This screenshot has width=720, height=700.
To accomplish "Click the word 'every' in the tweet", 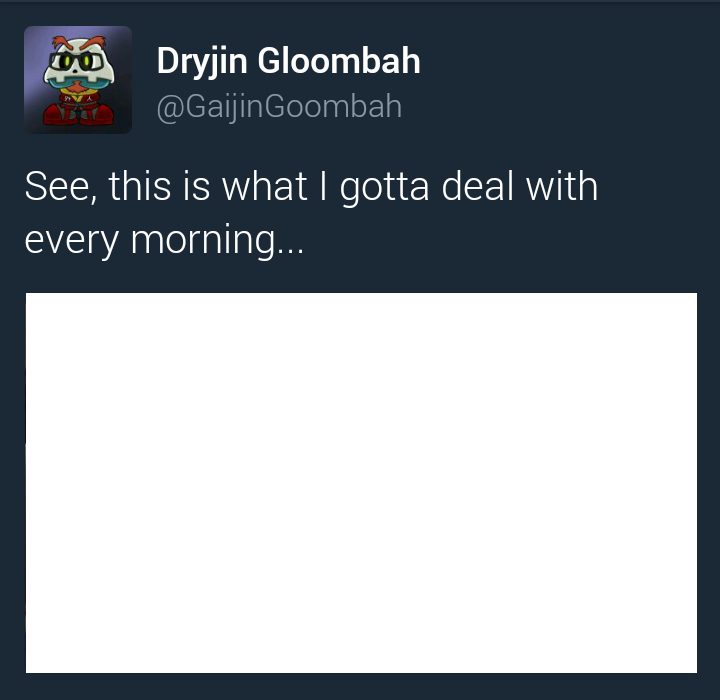I will (x=72, y=242).
